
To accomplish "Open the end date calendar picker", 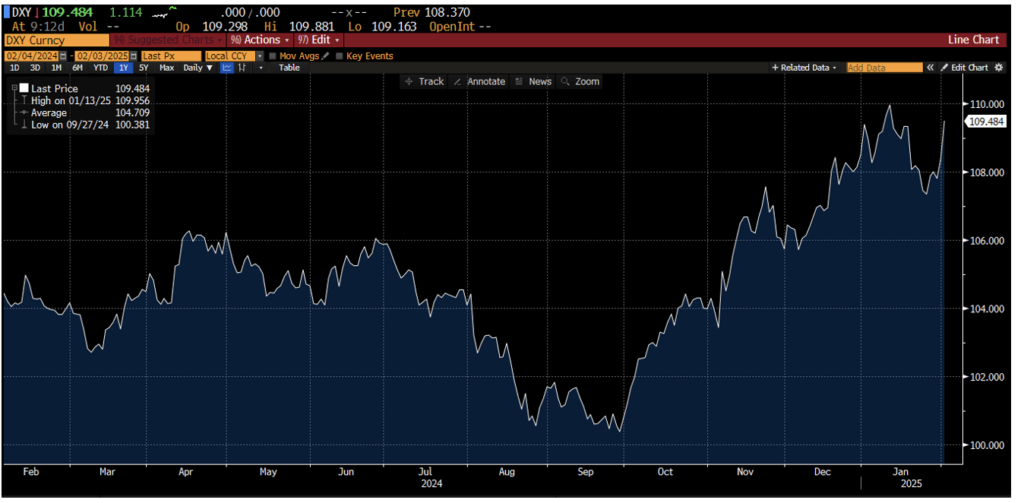I will click(133, 56).
